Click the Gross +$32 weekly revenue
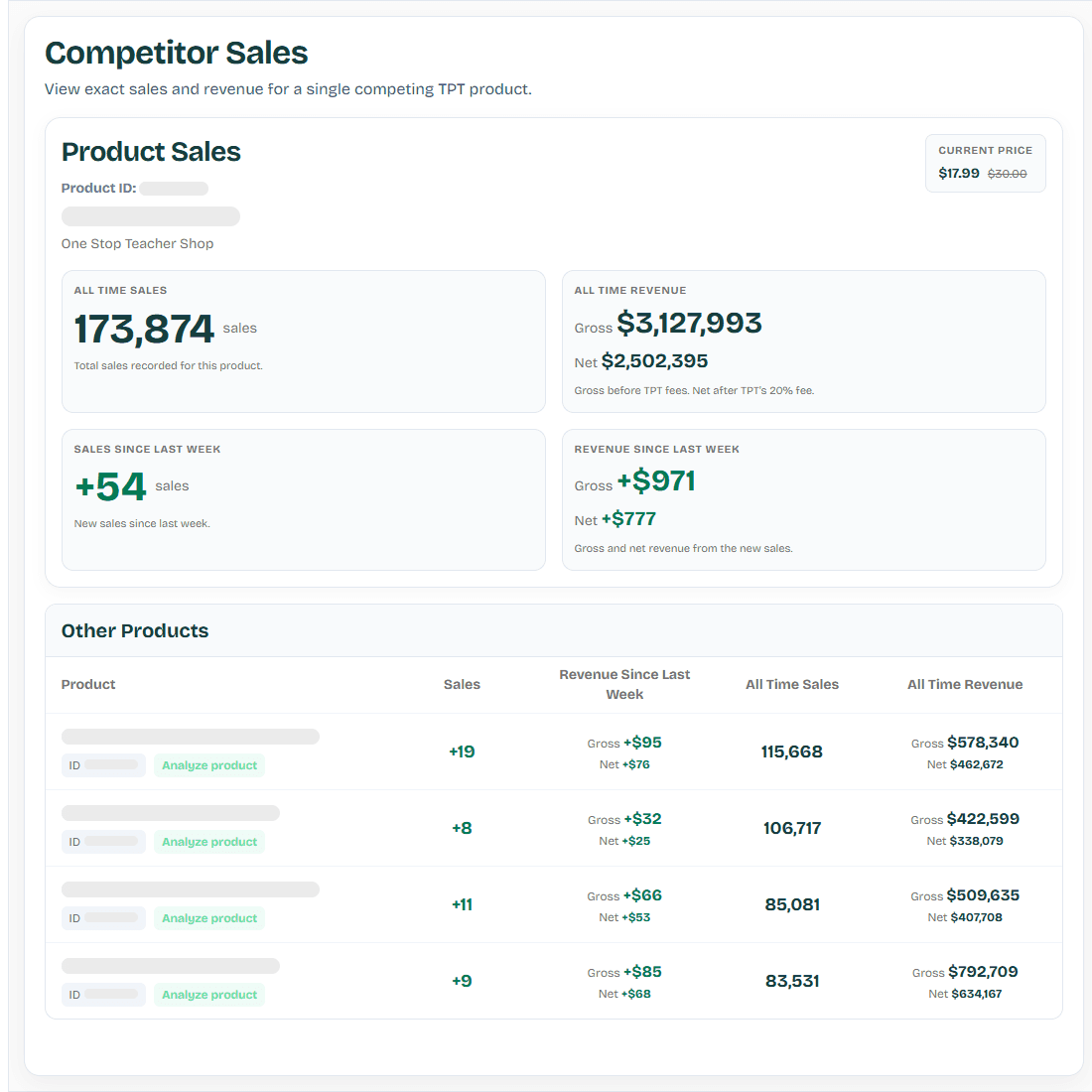This screenshot has width=1092, height=1092. click(624, 819)
